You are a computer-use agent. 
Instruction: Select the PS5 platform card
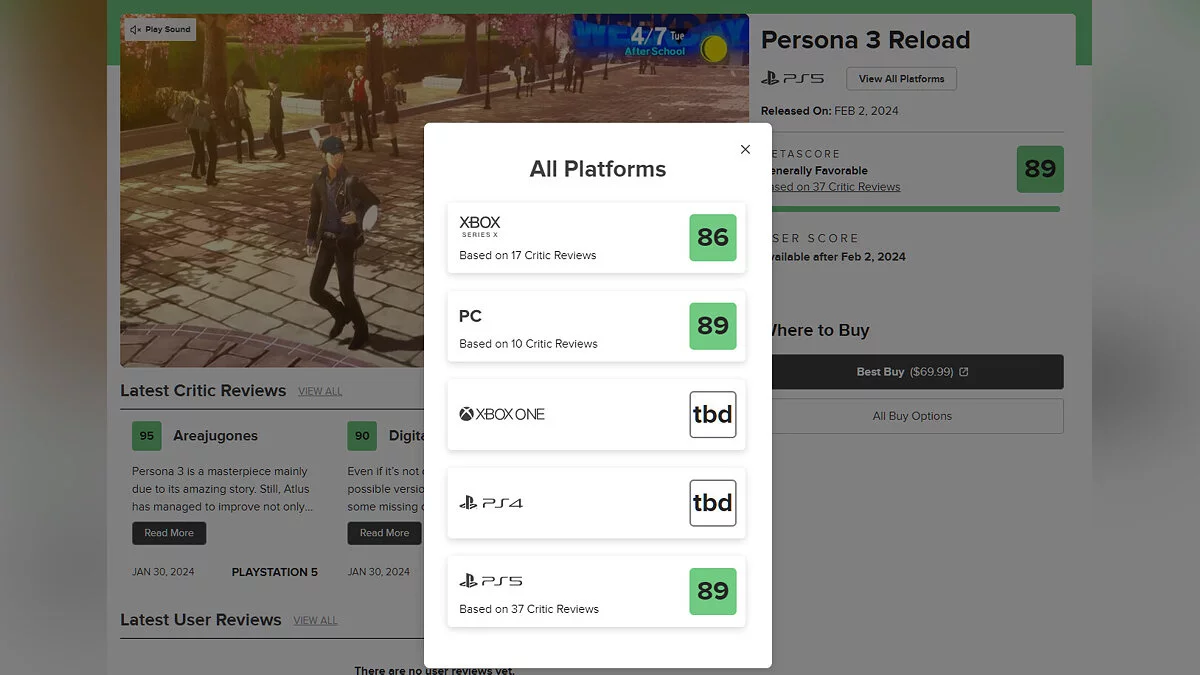pyautogui.click(x=597, y=591)
